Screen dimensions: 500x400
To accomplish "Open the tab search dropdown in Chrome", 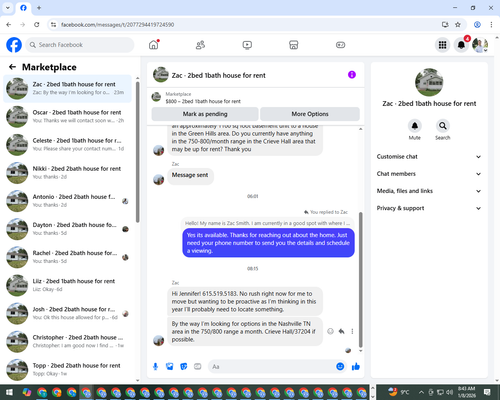I will click(8, 8).
